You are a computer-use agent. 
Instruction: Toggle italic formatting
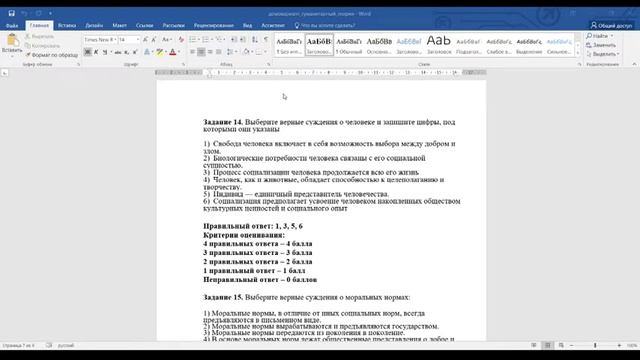pyautogui.click(x=96, y=52)
